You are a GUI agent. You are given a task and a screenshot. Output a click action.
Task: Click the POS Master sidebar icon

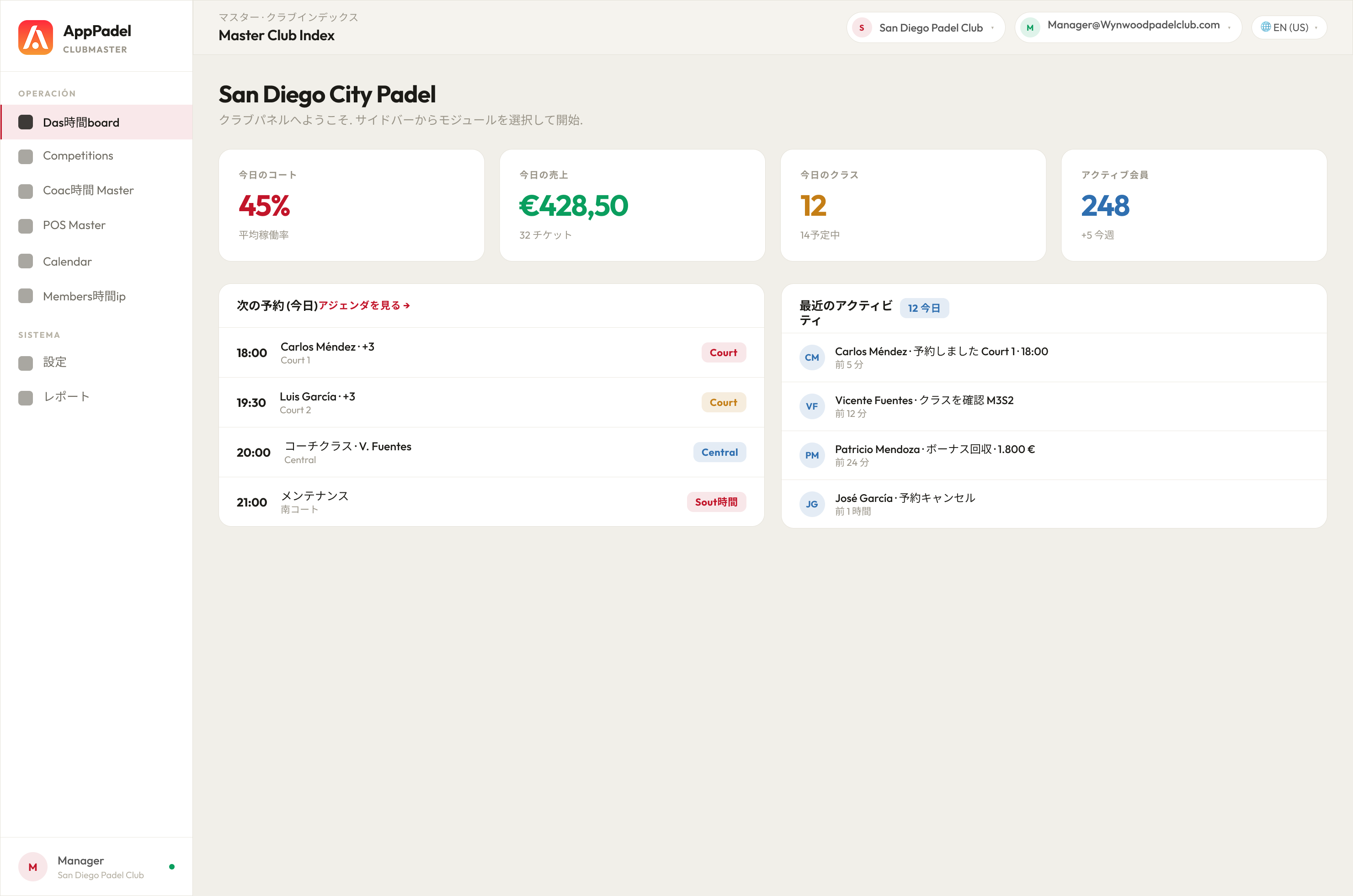click(26, 226)
